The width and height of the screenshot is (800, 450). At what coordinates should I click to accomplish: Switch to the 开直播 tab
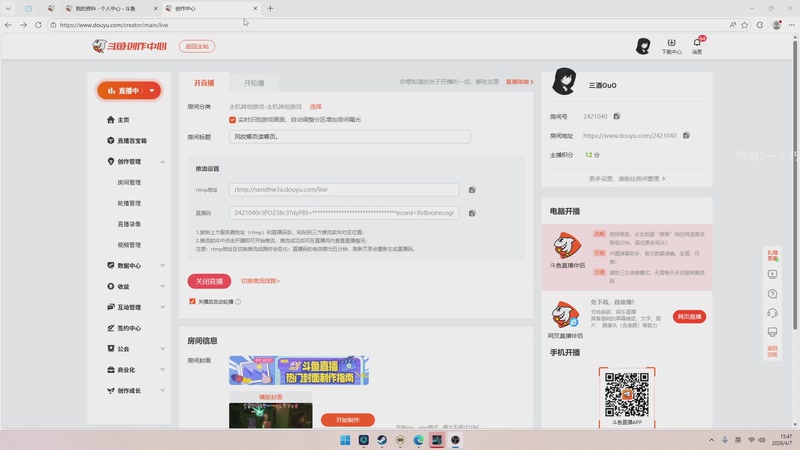(204, 83)
